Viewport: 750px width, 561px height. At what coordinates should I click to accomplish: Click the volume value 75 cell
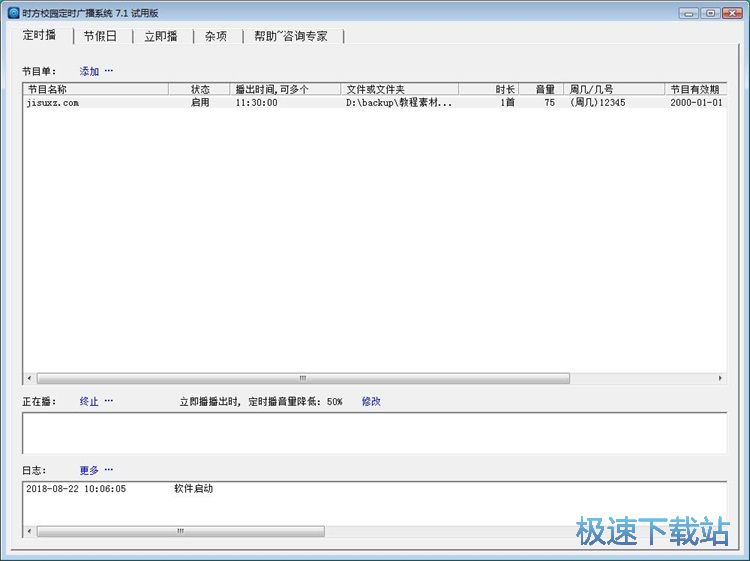pos(550,102)
